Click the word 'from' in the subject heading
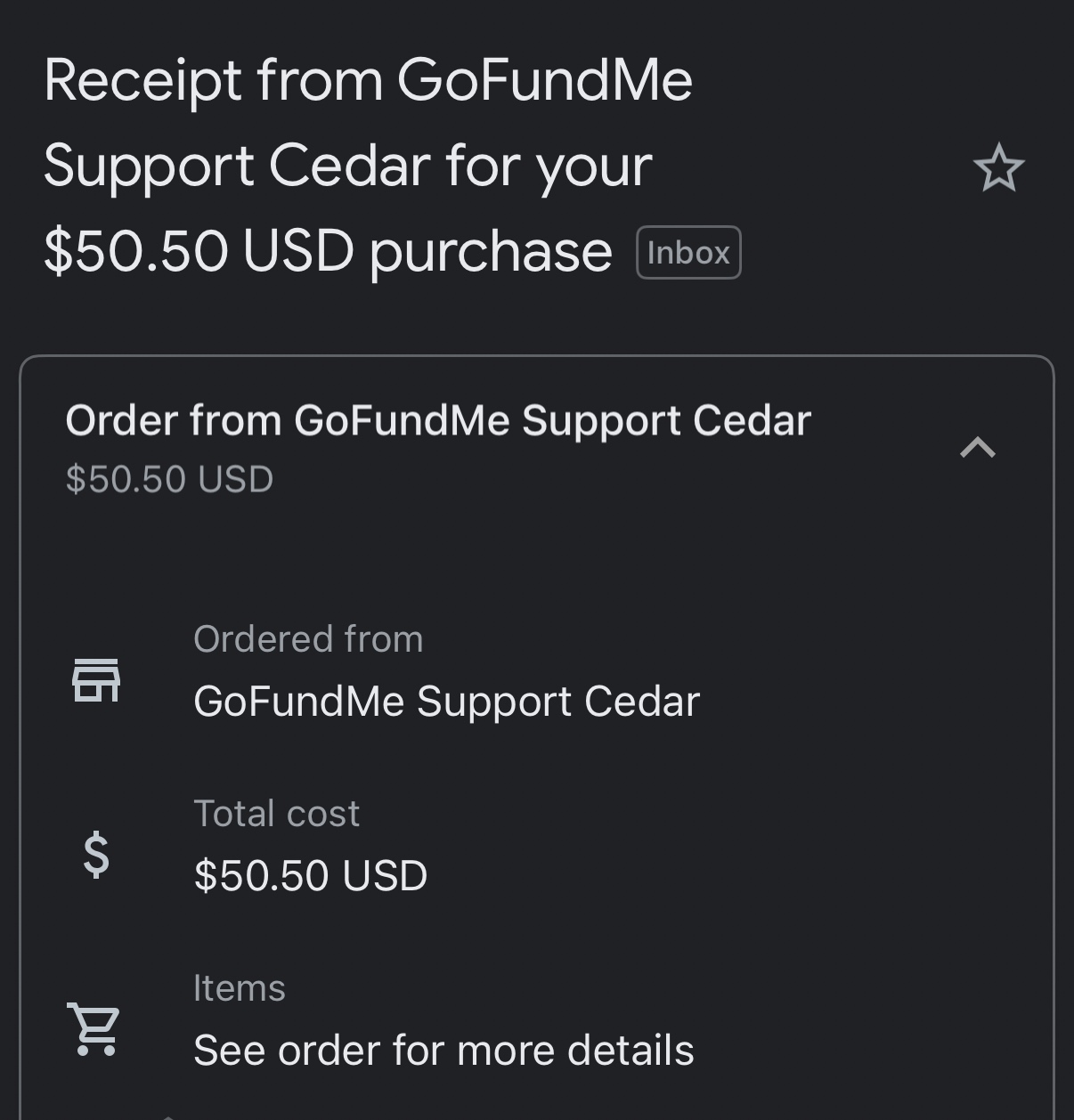Screen dimensions: 1074x1120 320,80
